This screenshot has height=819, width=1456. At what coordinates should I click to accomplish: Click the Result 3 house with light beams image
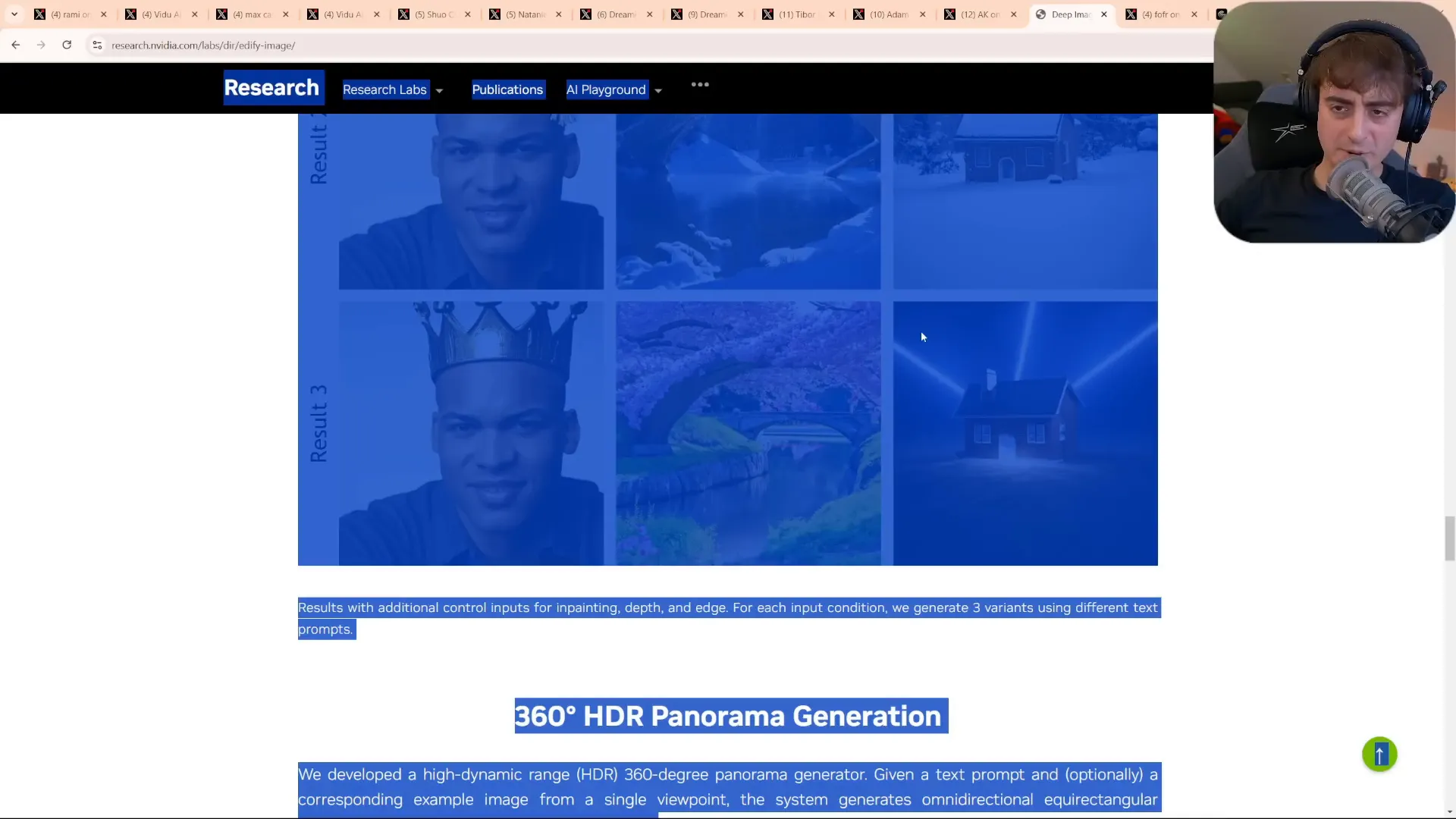click(1025, 433)
